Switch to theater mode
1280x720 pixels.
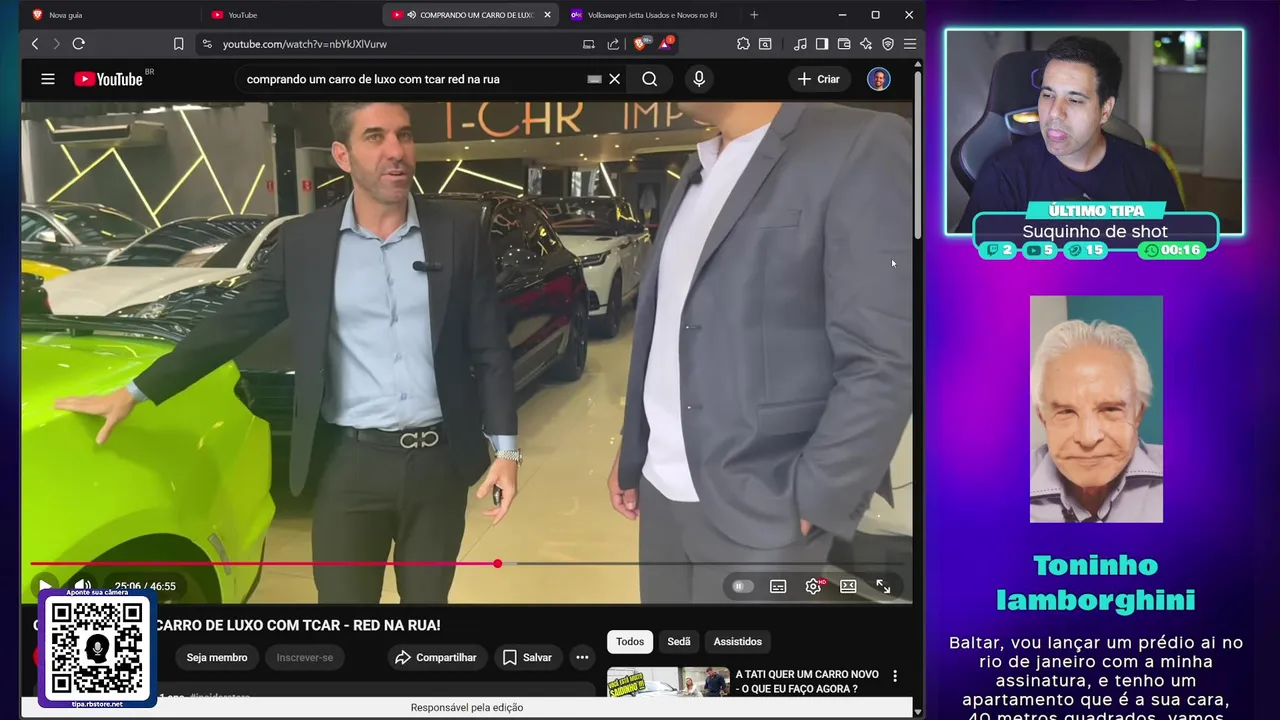click(x=848, y=587)
